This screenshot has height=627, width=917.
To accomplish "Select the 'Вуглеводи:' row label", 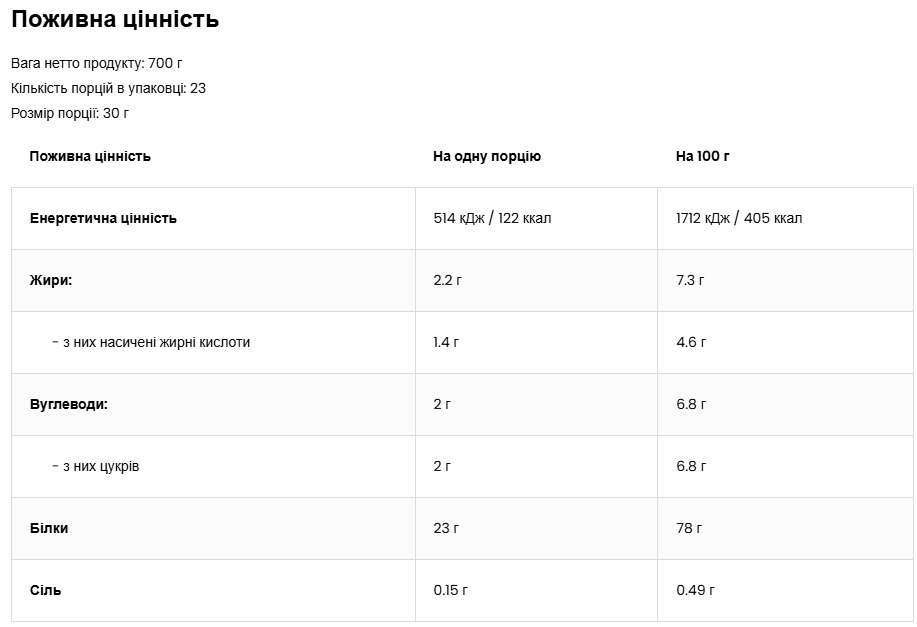I will coord(68,404).
